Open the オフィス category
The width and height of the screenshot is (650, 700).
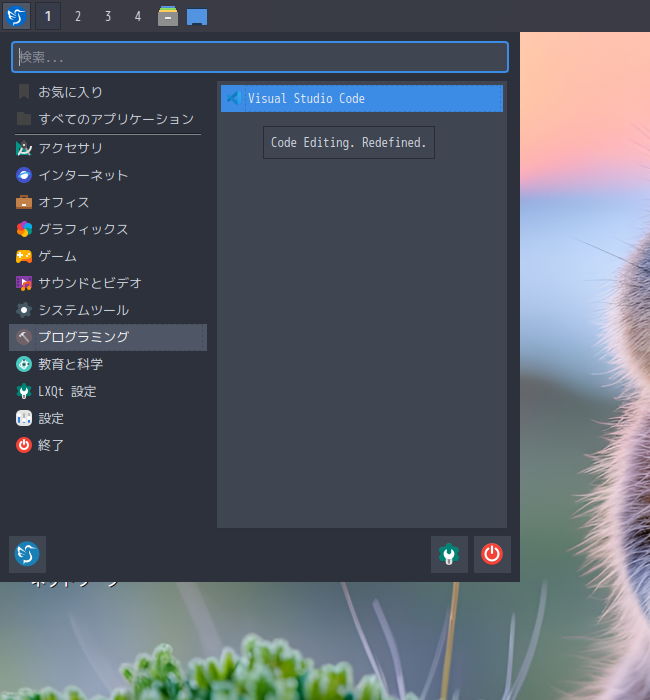click(108, 202)
